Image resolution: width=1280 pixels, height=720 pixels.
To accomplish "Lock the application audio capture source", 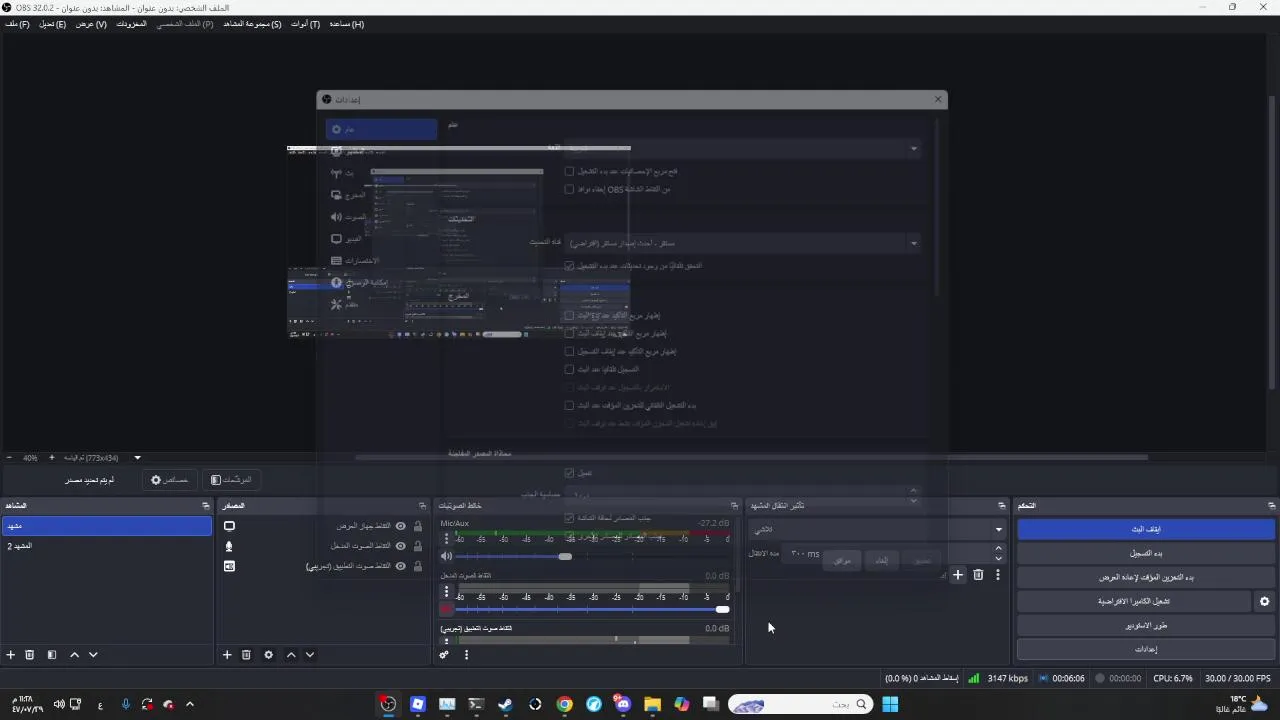I will click(x=418, y=566).
